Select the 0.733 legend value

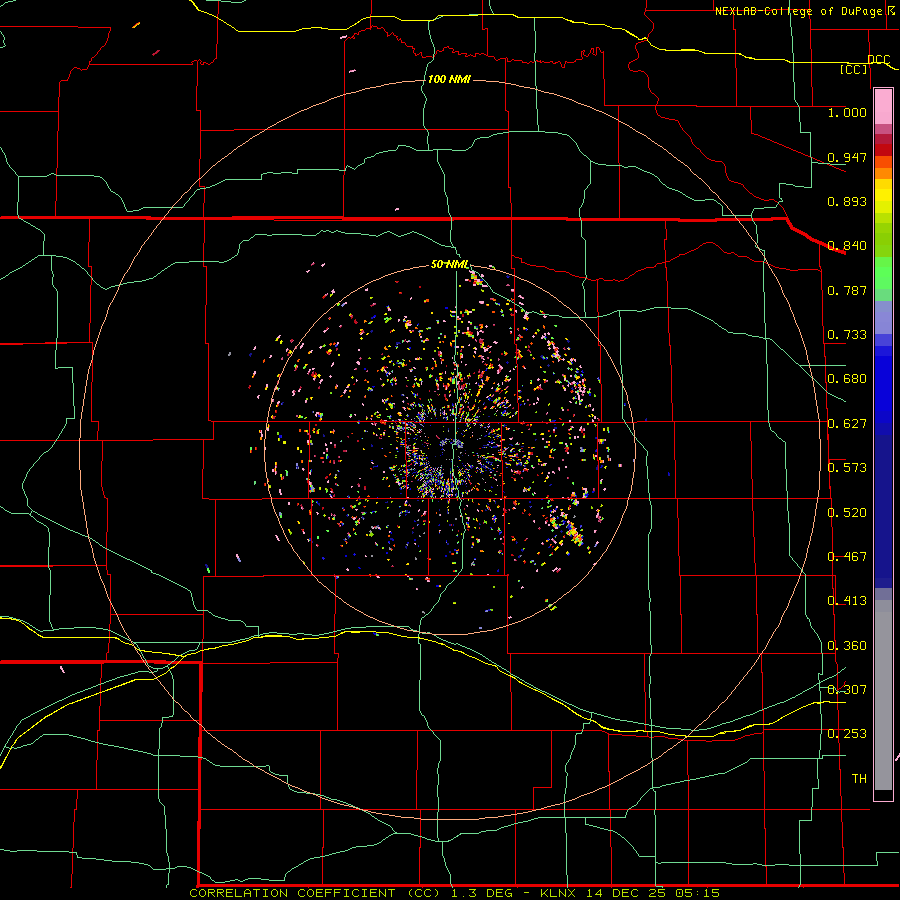point(847,335)
